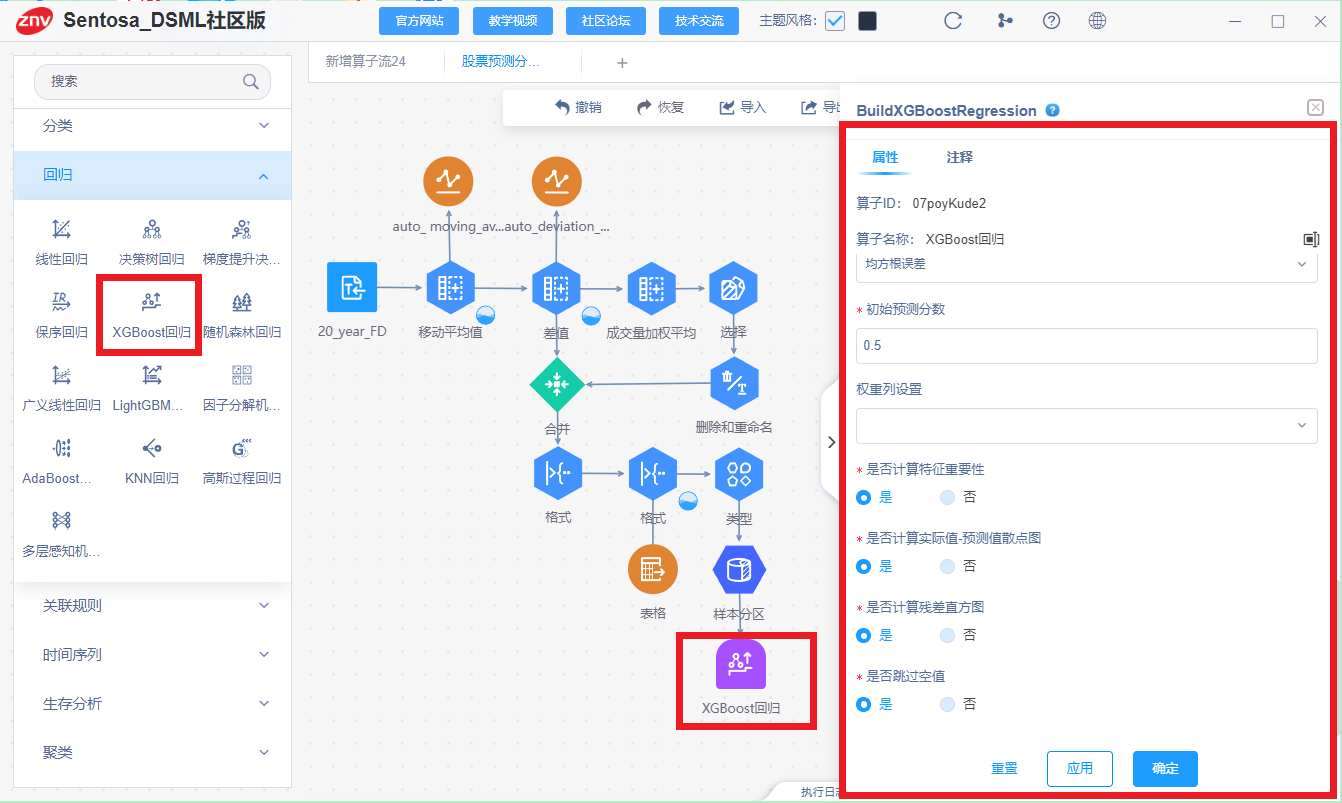Select the 广义线性回归 operator icon
This screenshot has height=803, width=1342.
pos(61,375)
